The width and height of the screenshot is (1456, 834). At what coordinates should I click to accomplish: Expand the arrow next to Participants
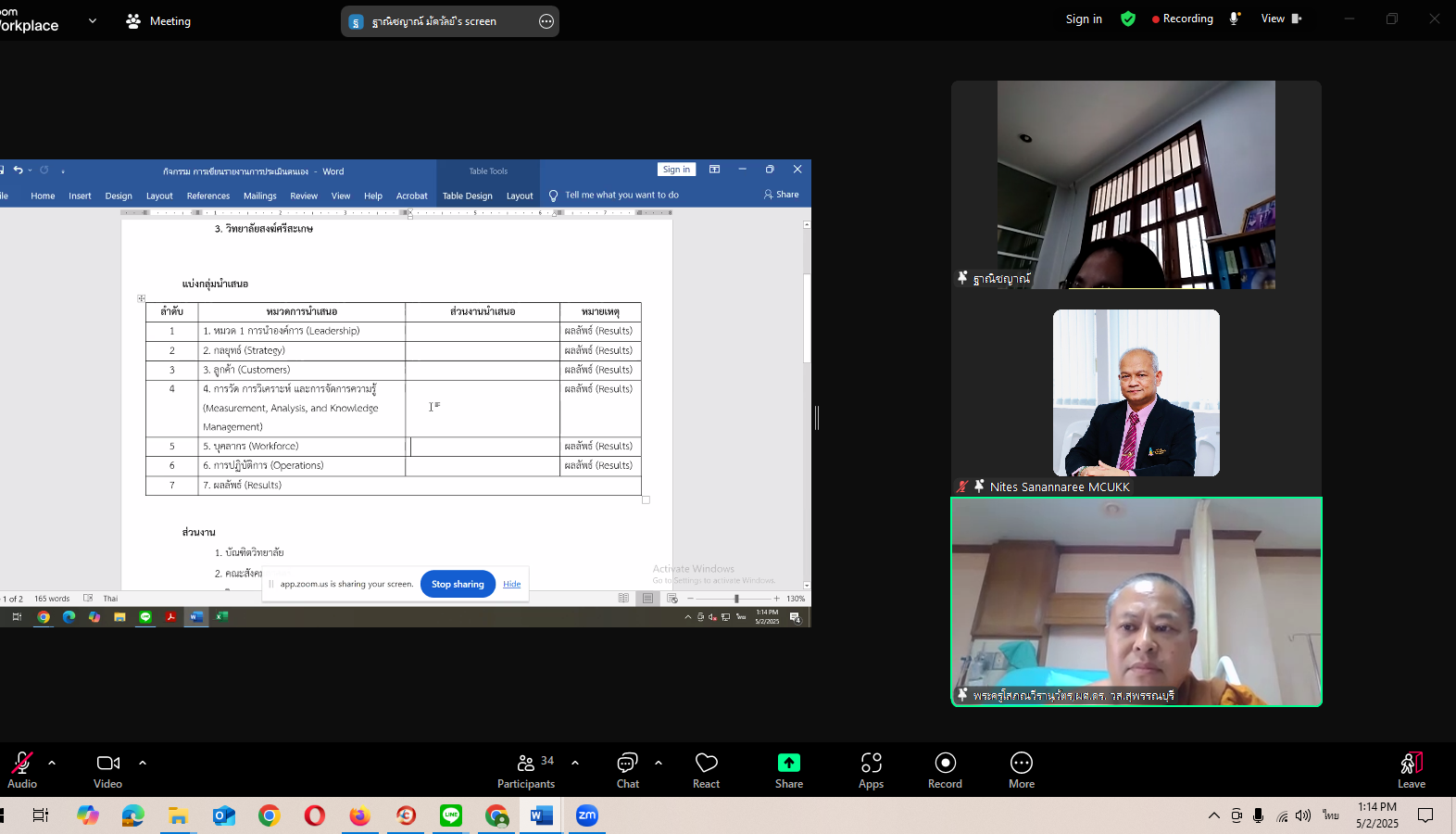(x=575, y=763)
